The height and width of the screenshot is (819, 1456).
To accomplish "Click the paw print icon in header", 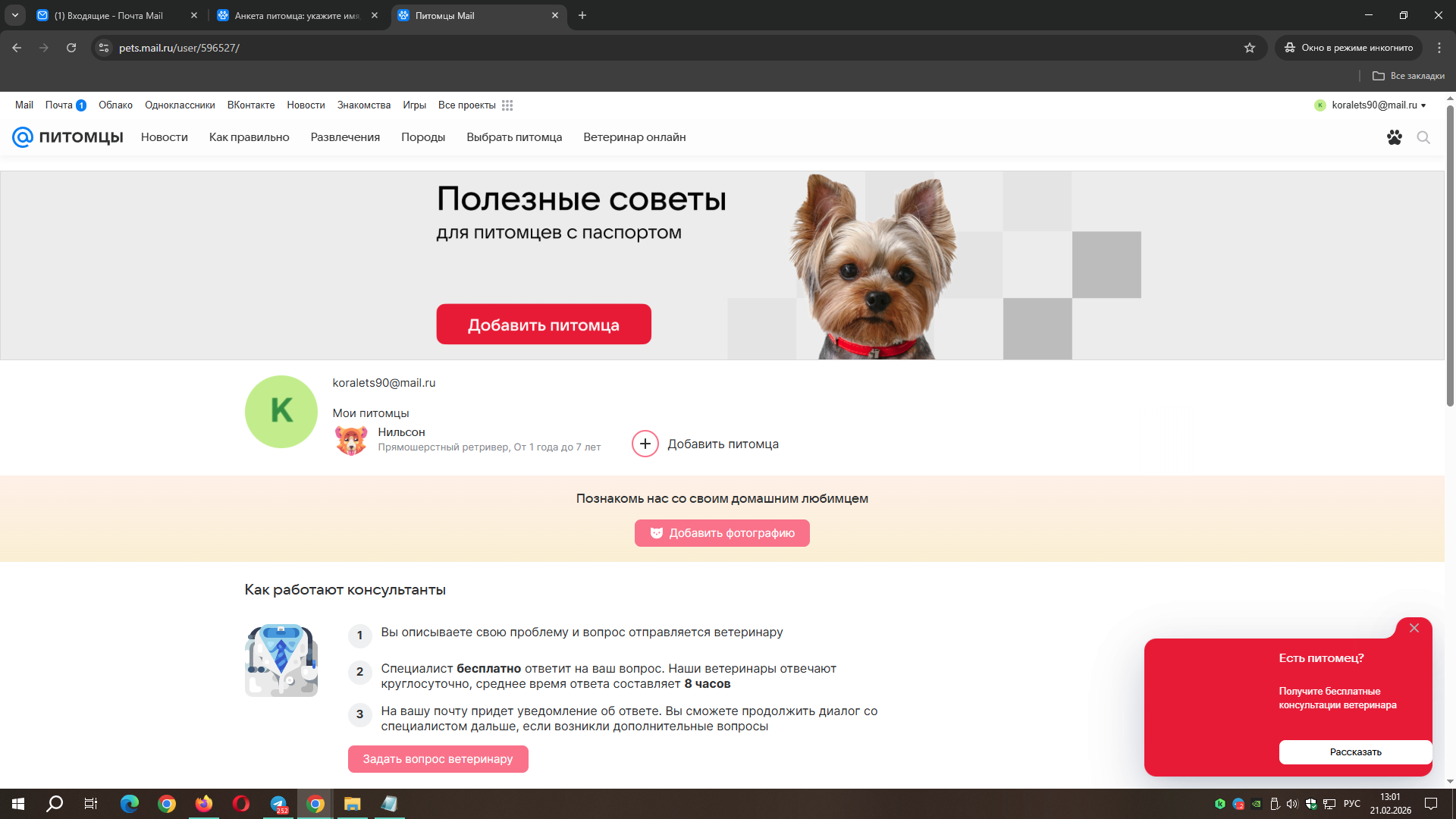I will pyautogui.click(x=1394, y=137).
